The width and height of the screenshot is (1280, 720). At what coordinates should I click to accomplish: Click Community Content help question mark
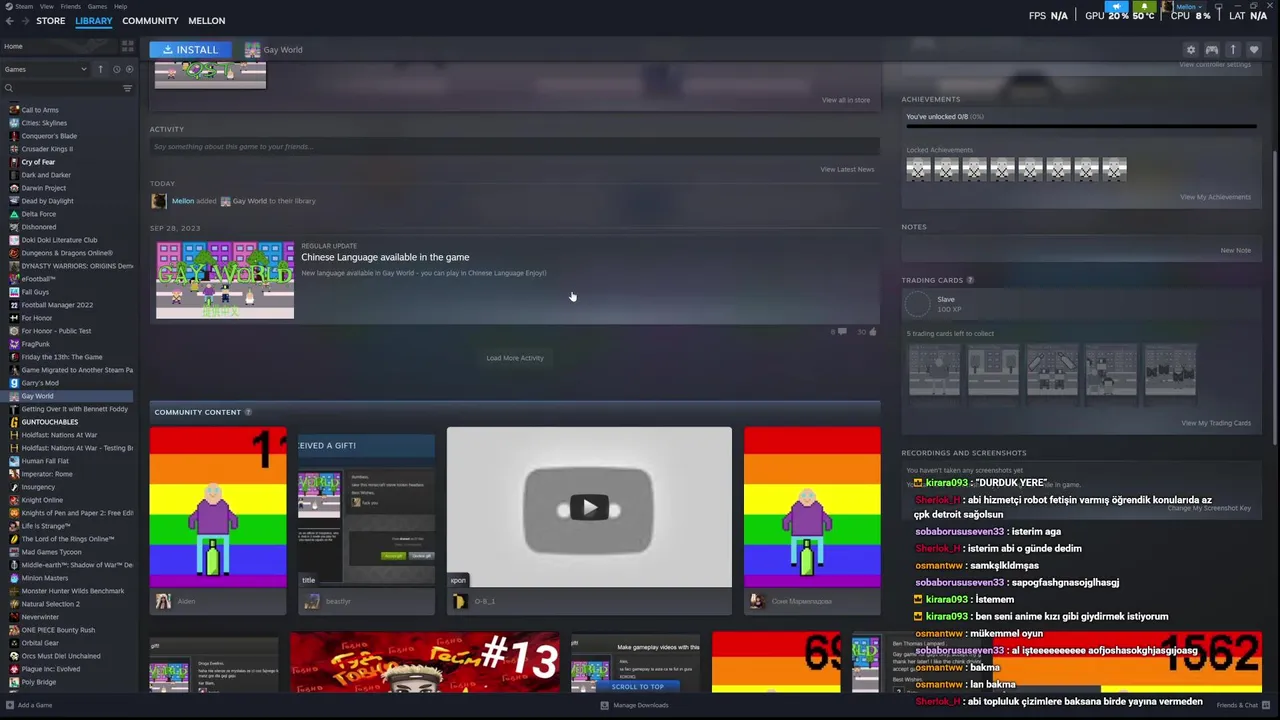248,412
